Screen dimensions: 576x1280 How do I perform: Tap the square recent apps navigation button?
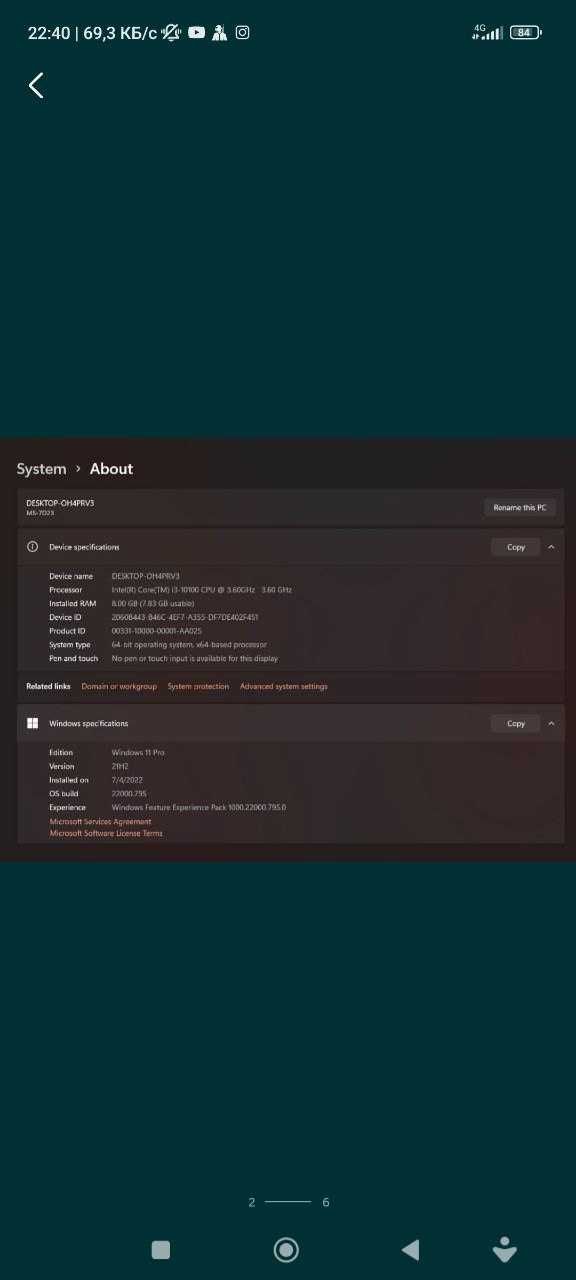[160, 1249]
